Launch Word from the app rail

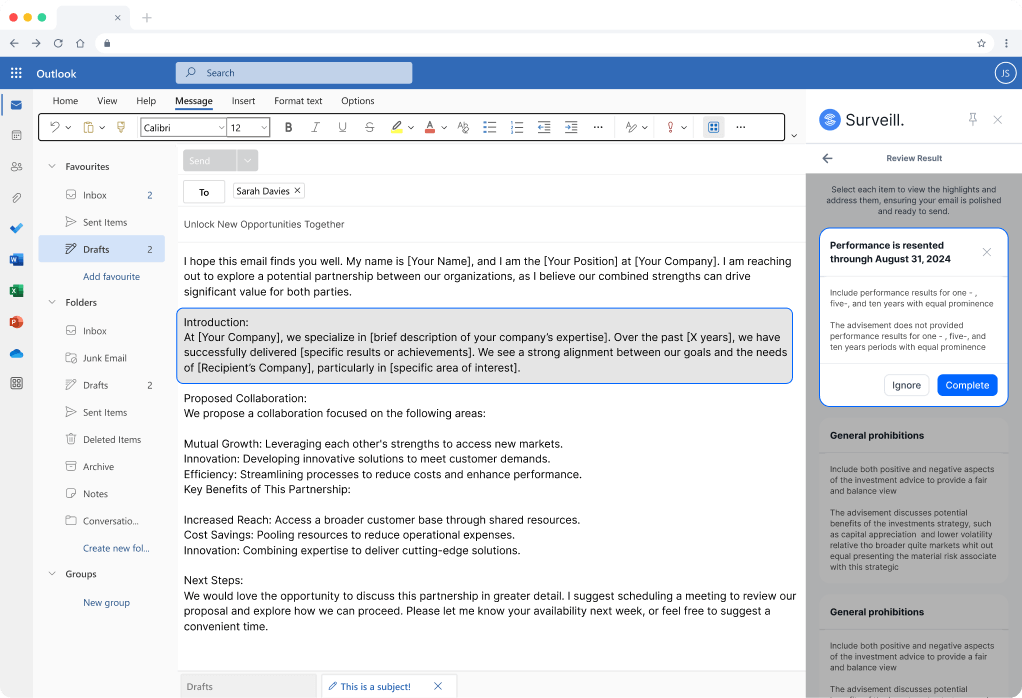[16, 259]
